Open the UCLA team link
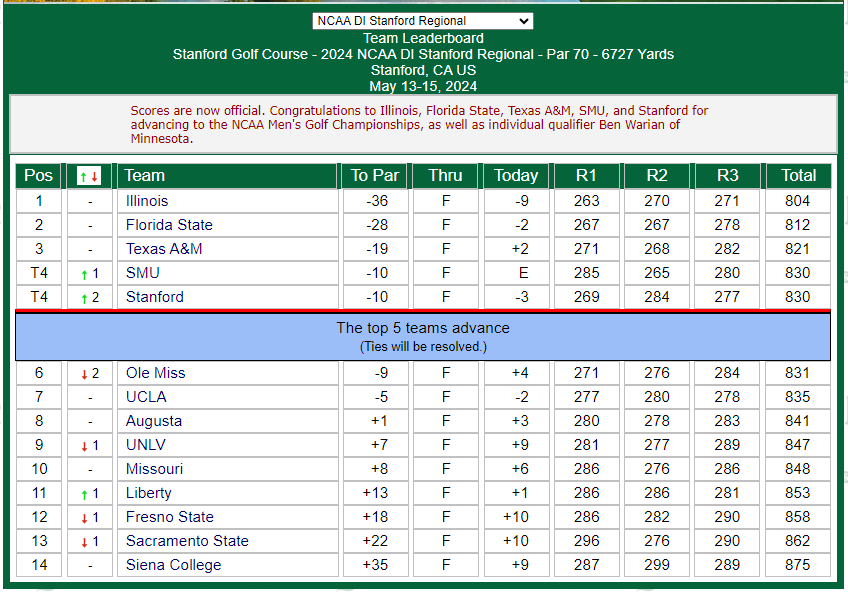Viewport: 848px width, 592px height. pyautogui.click(x=146, y=397)
